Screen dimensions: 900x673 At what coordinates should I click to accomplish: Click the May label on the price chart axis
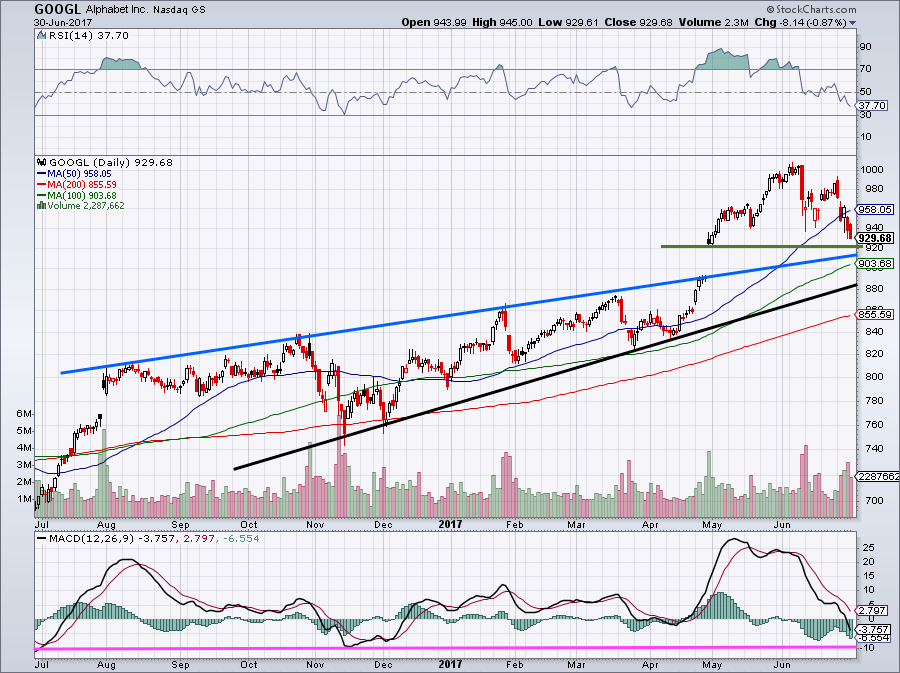(712, 524)
